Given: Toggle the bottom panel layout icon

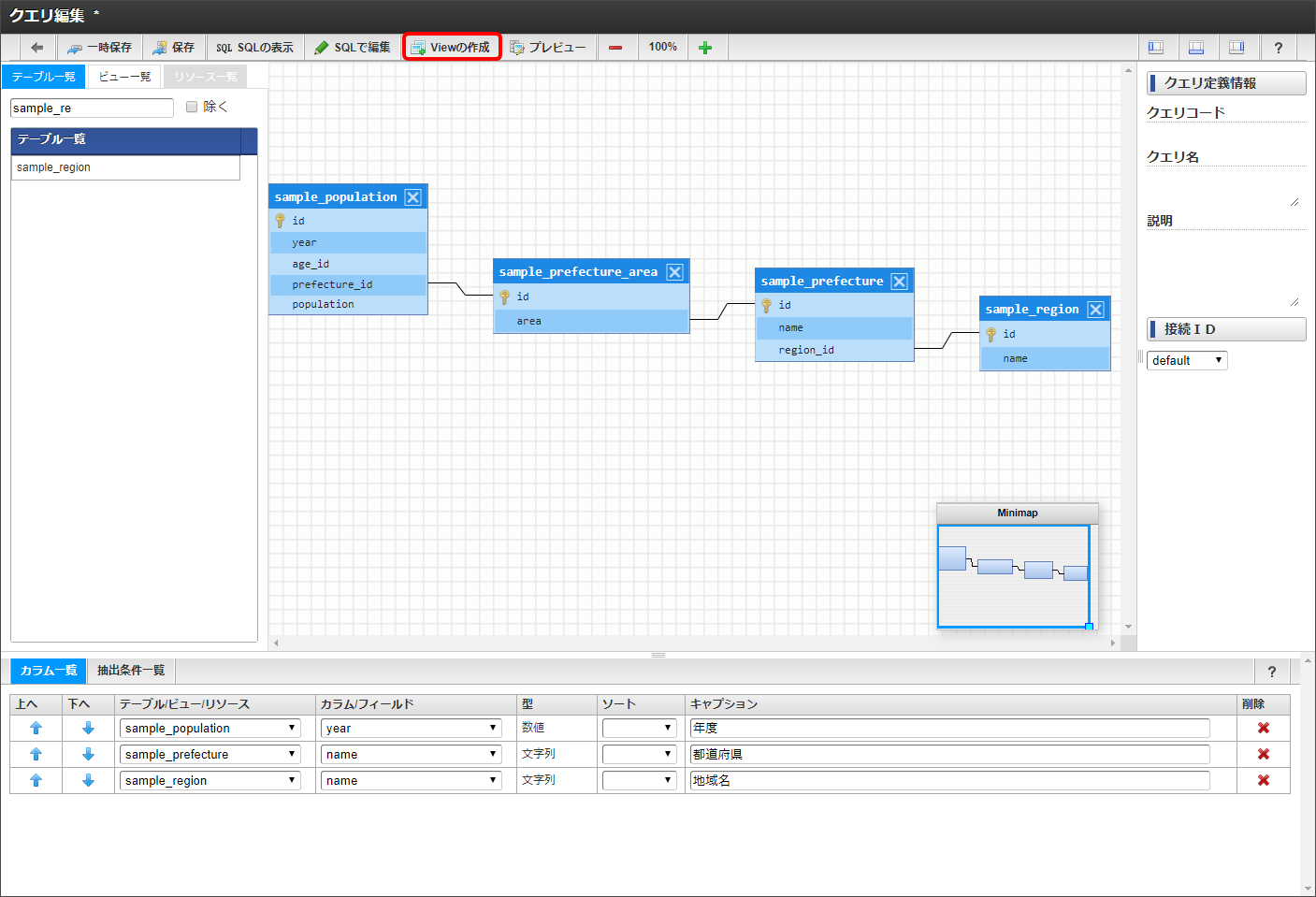Looking at the screenshot, I should (x=1196, y=48).
